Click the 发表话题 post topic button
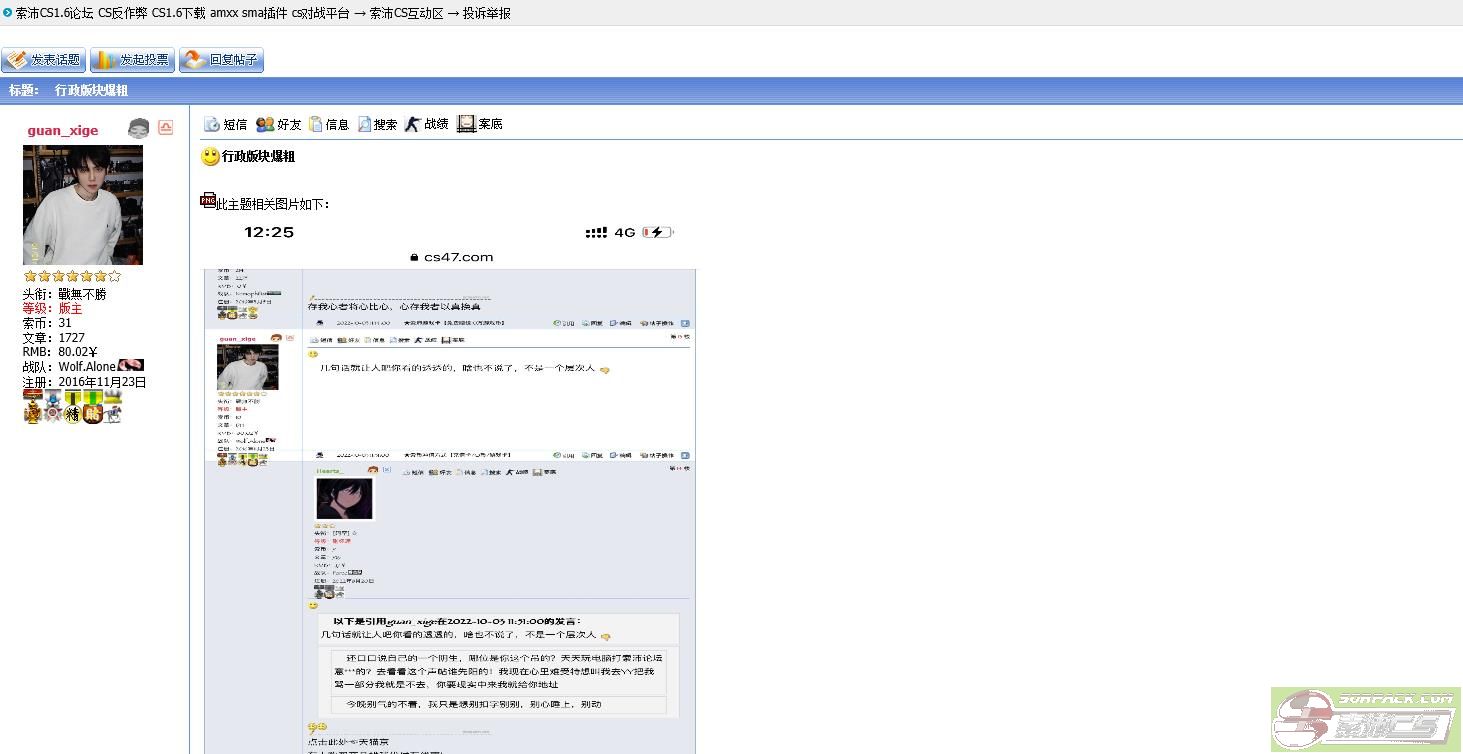 [x=42, y=60]
